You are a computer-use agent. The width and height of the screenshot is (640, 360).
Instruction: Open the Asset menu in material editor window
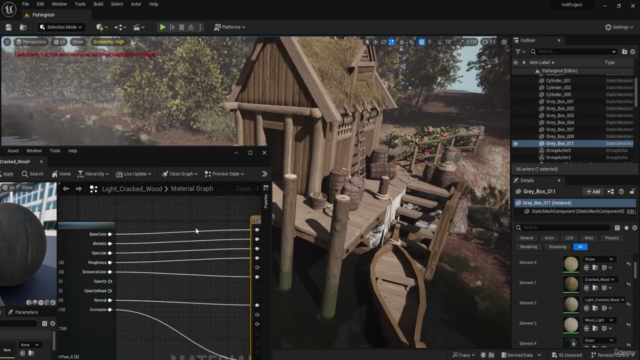pos(13,151)
